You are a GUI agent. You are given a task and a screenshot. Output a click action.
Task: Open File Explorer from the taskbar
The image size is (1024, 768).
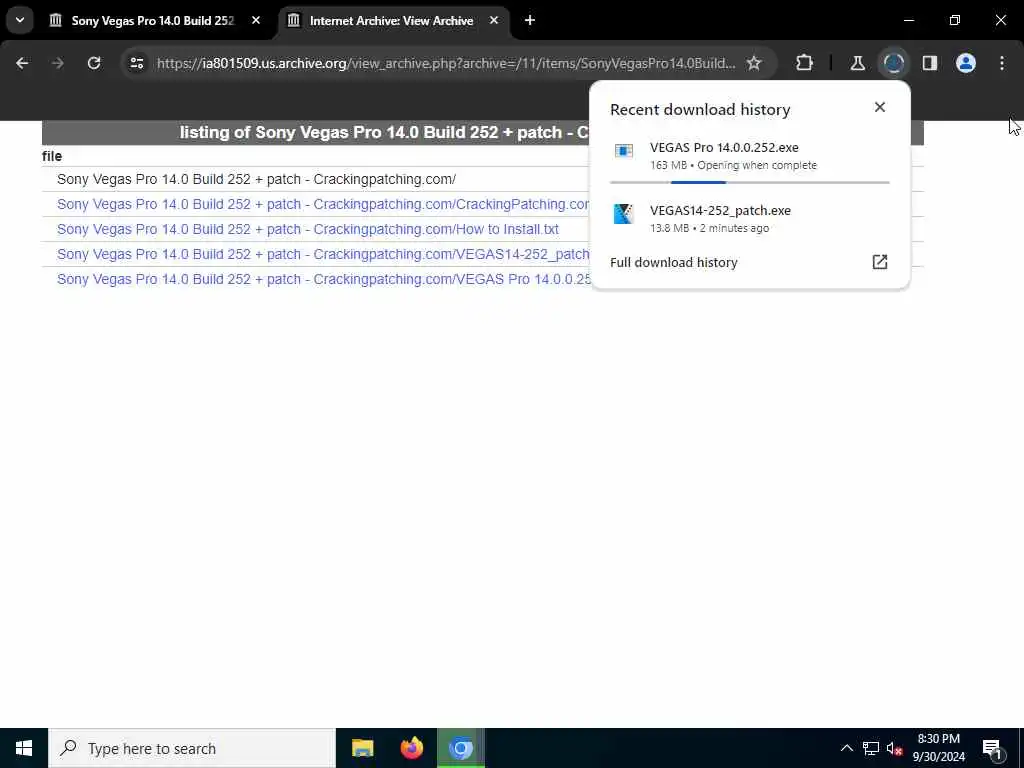[362, 748]
